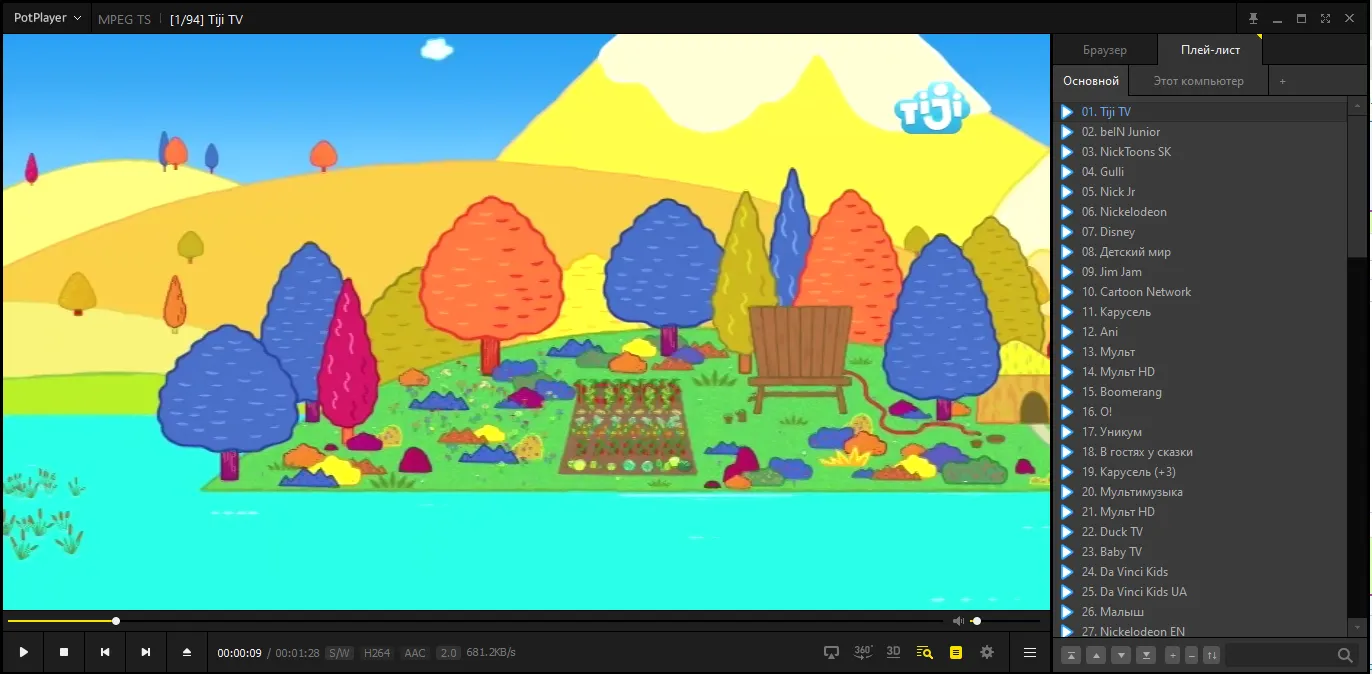The image size is (1372, 674).
Task: Remove item with the playlist minus button
Action: tap(1191, 655)
